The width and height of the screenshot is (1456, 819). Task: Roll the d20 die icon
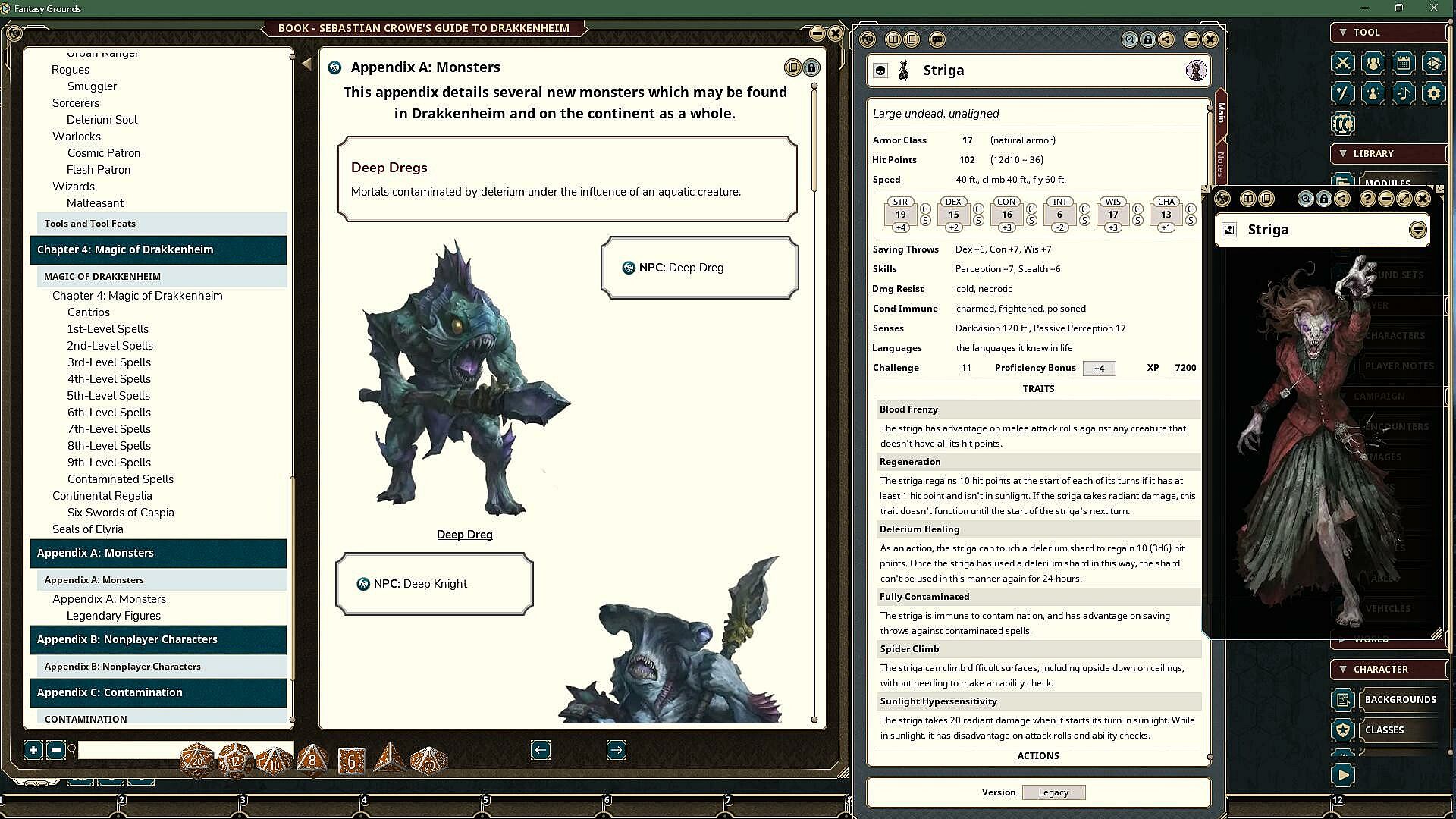tap(197, 760)
